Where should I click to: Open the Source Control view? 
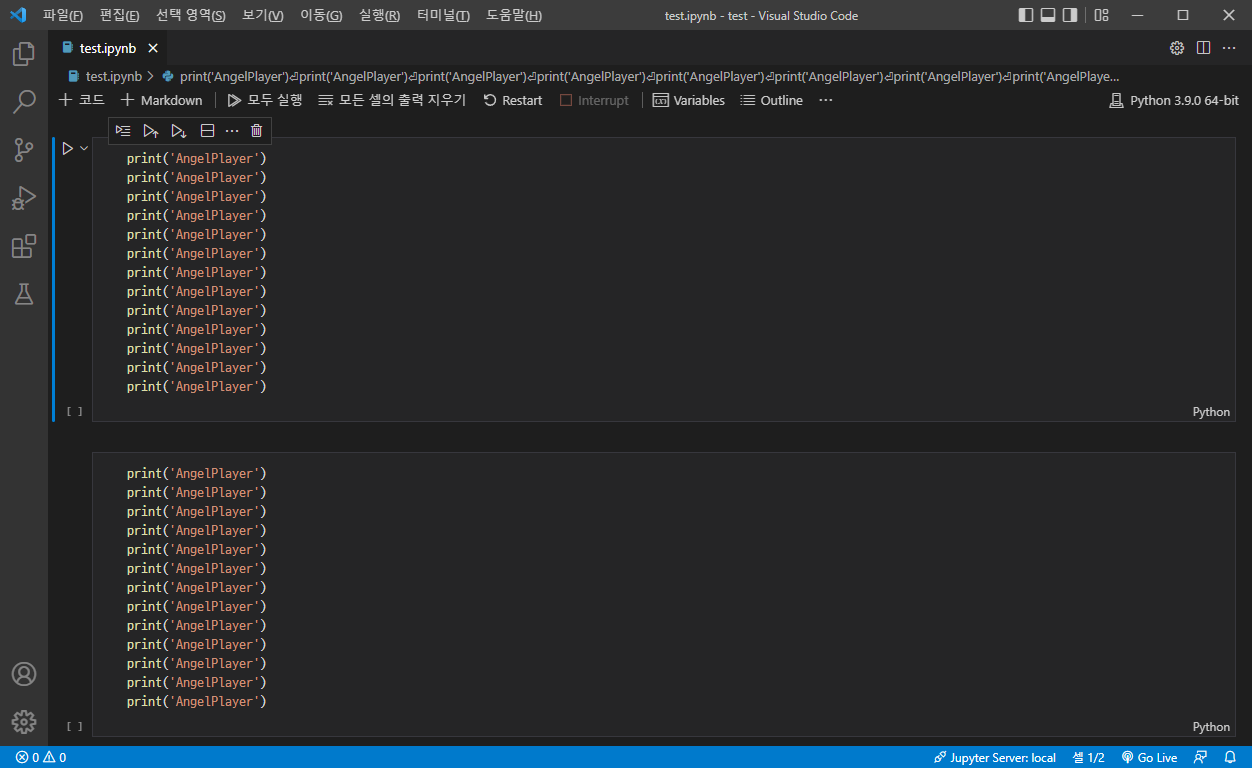point(24,150)
